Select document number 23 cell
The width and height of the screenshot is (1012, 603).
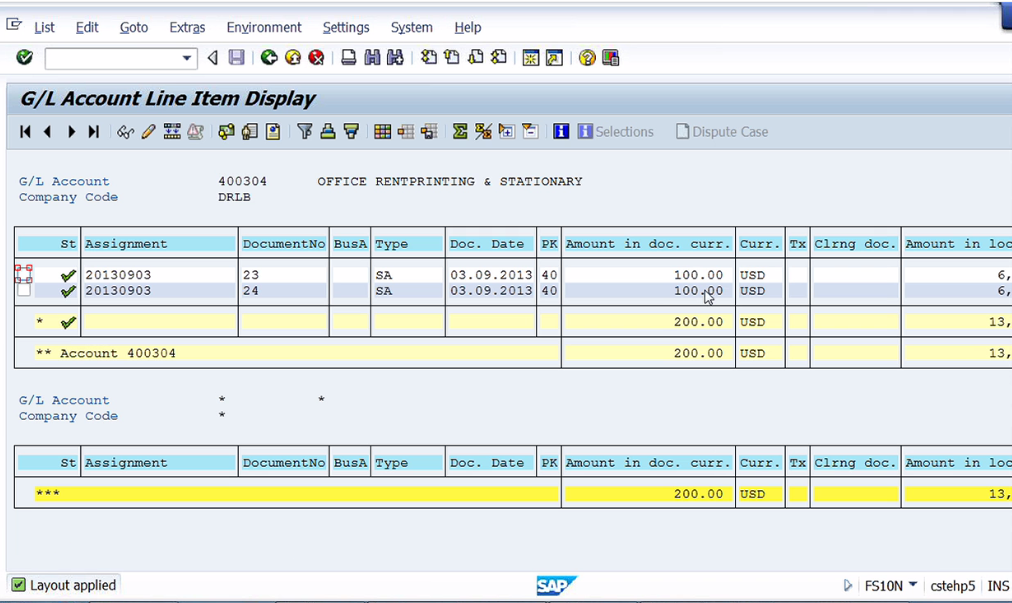point(283,275)
